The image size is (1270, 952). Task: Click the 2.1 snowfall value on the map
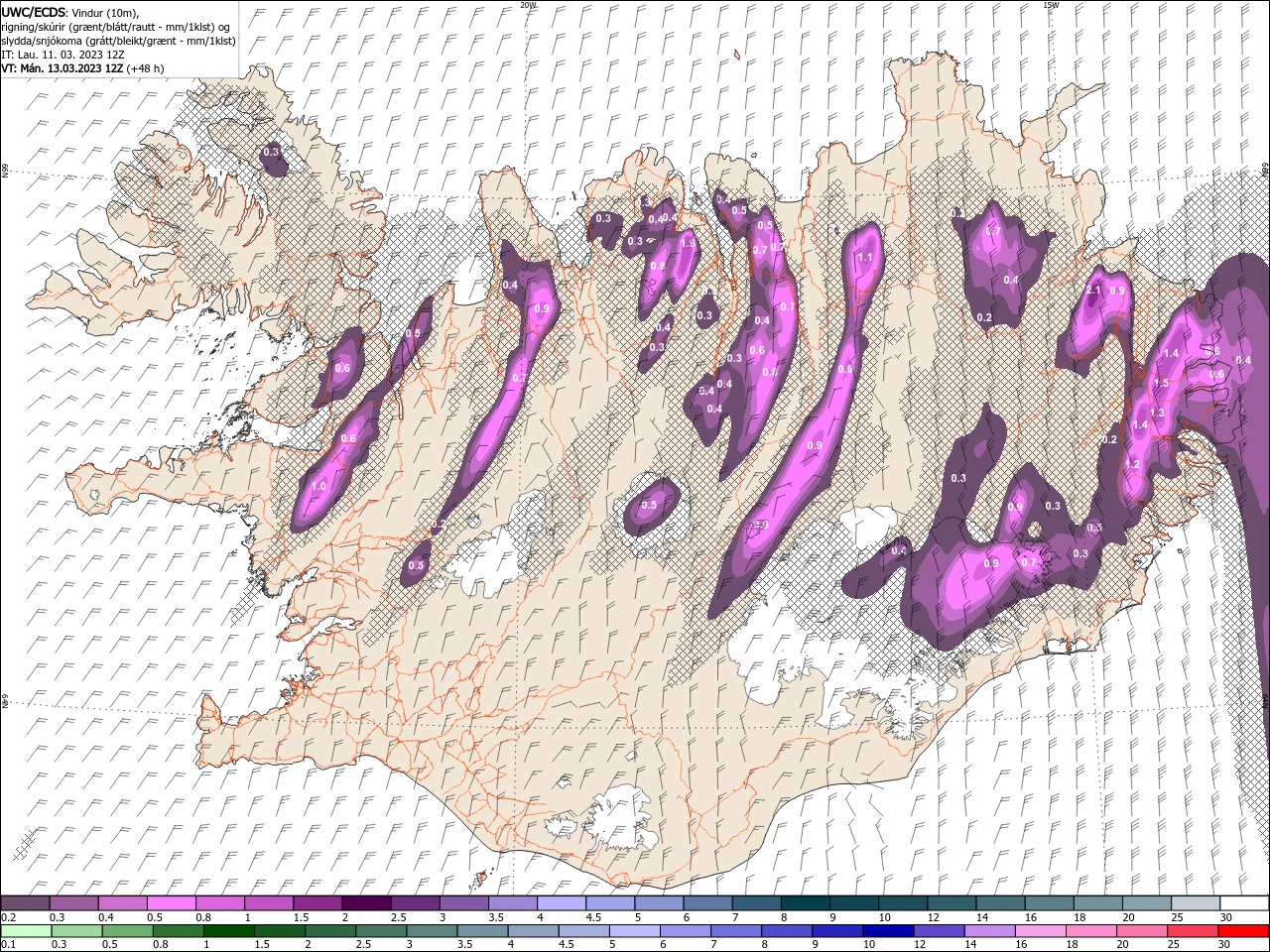[1094, 291]
